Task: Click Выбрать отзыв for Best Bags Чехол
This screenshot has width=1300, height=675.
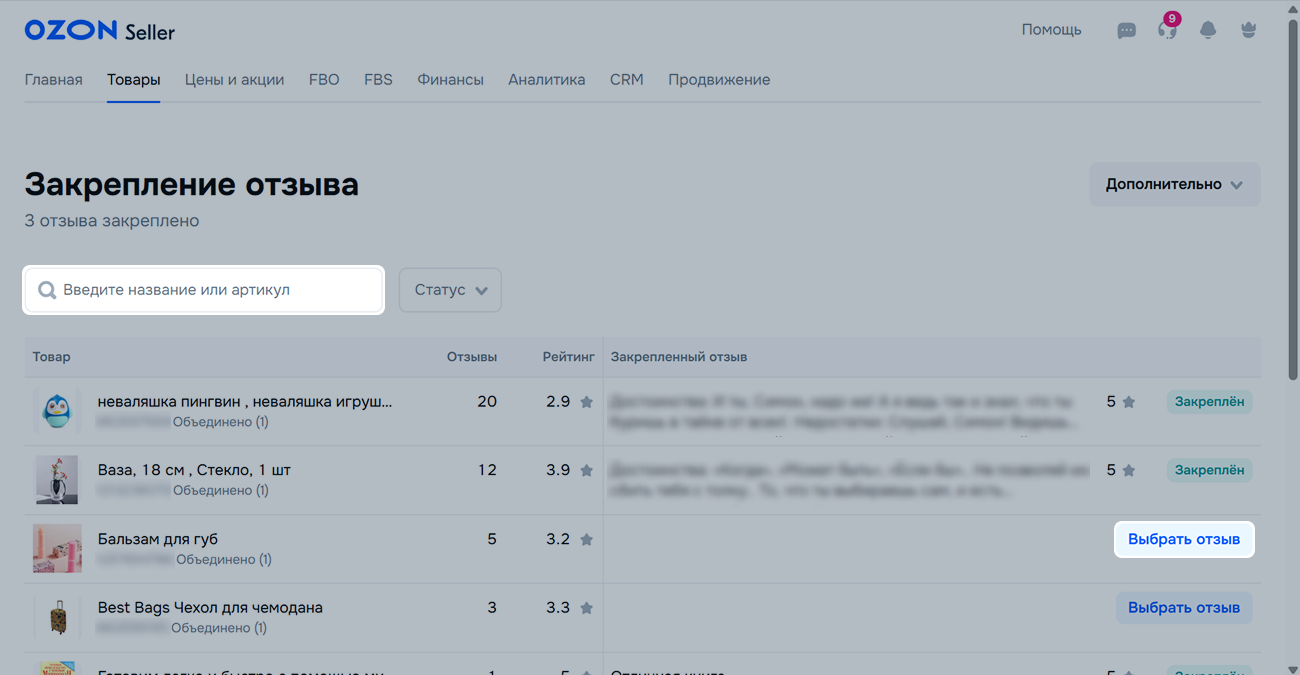Action: (x=1183, y=608)
